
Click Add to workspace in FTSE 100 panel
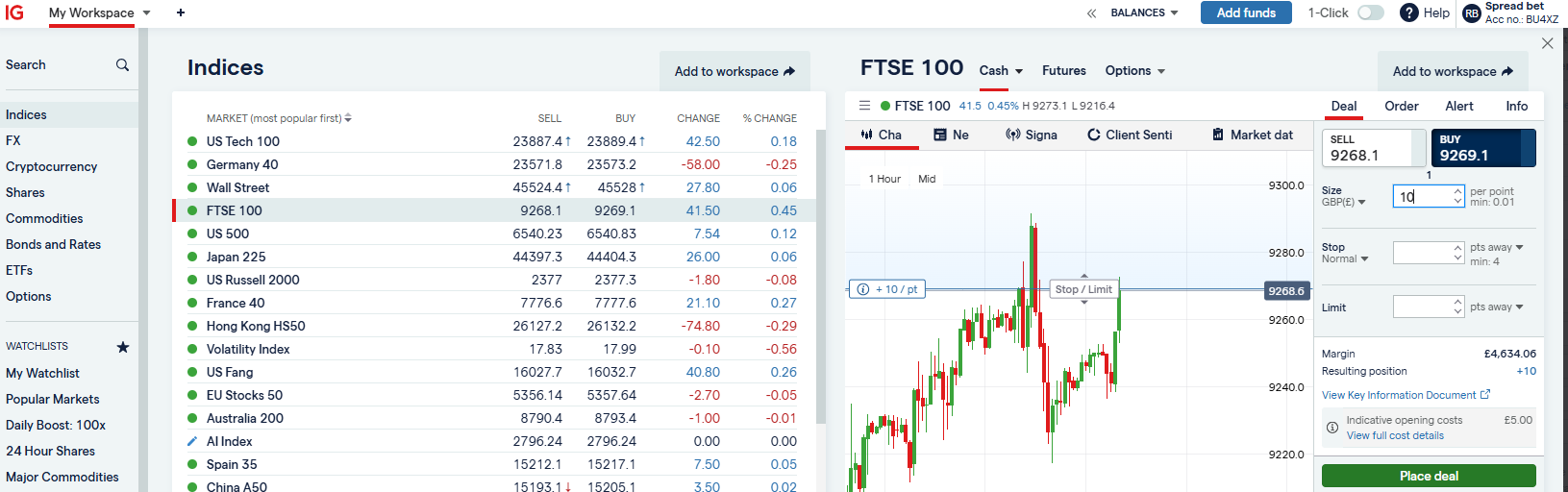coord(1453,71)
